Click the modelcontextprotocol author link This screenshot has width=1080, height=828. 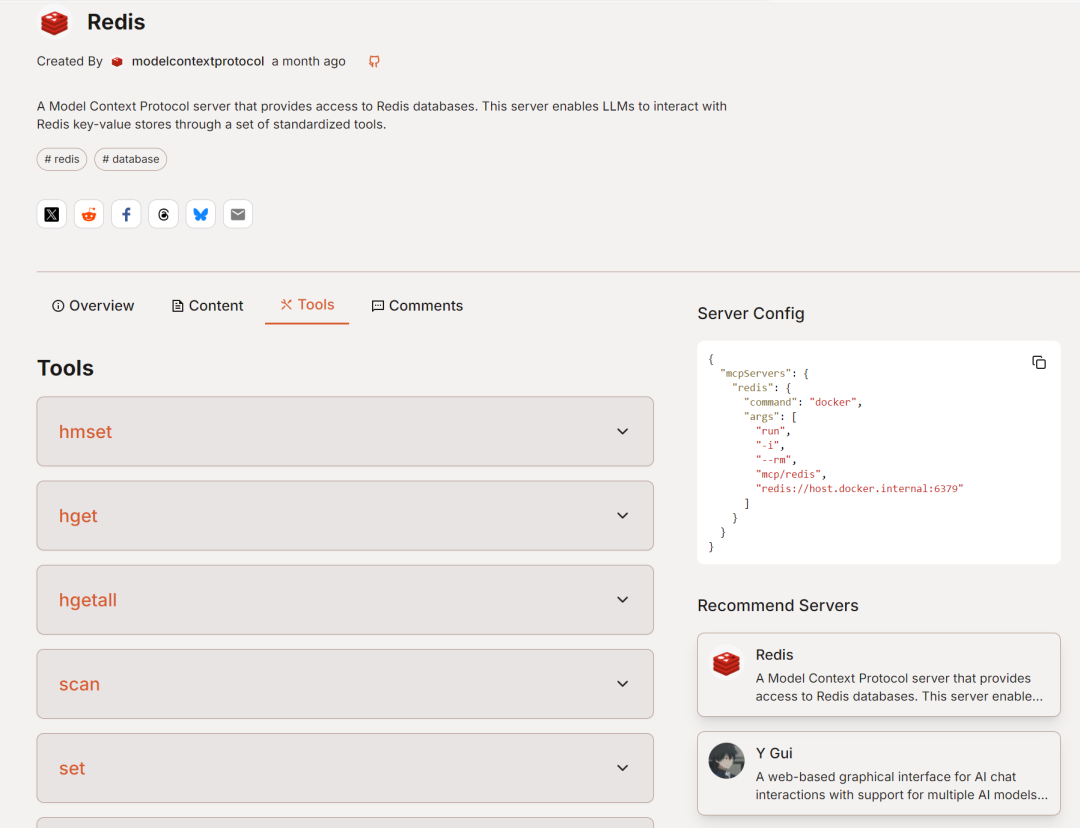(198, 61)
